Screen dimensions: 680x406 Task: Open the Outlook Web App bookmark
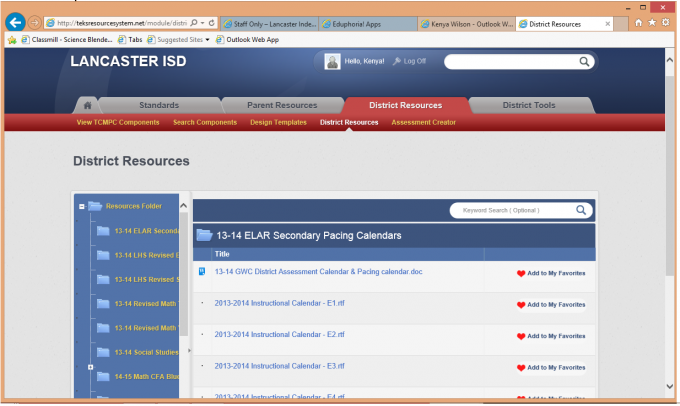tap(248, 40)
